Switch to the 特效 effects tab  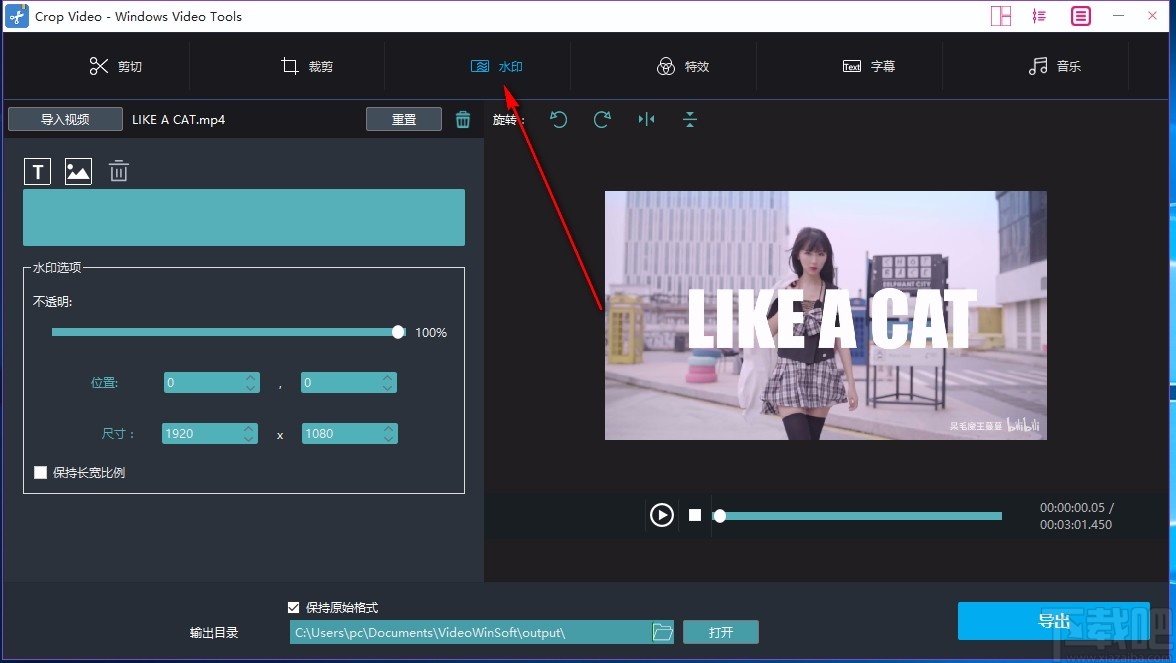(x=683, y=66)
